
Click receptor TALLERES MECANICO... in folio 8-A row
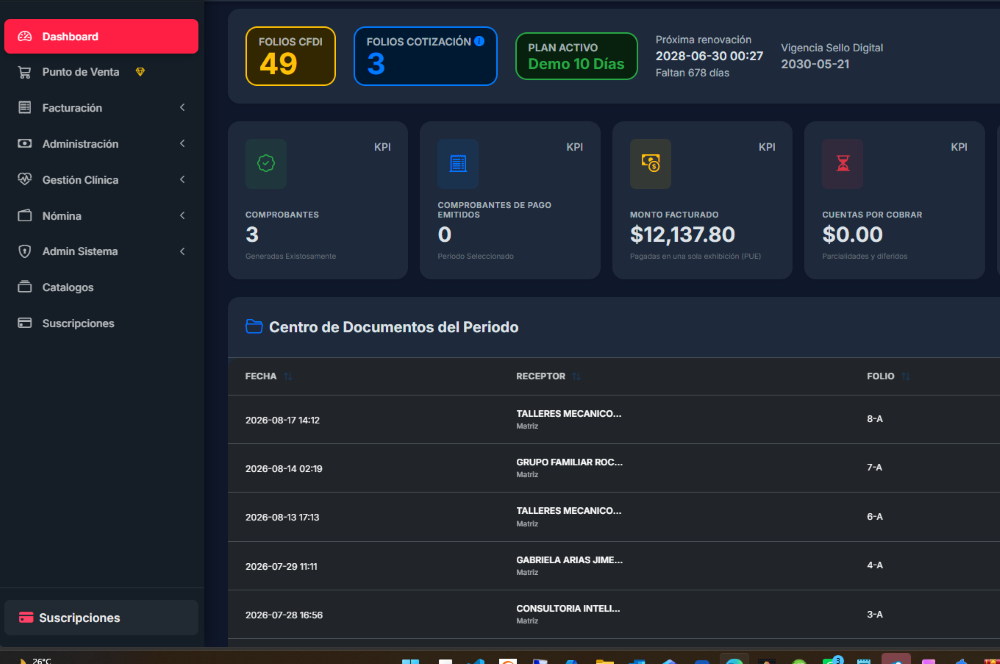(x=568, y=413)
